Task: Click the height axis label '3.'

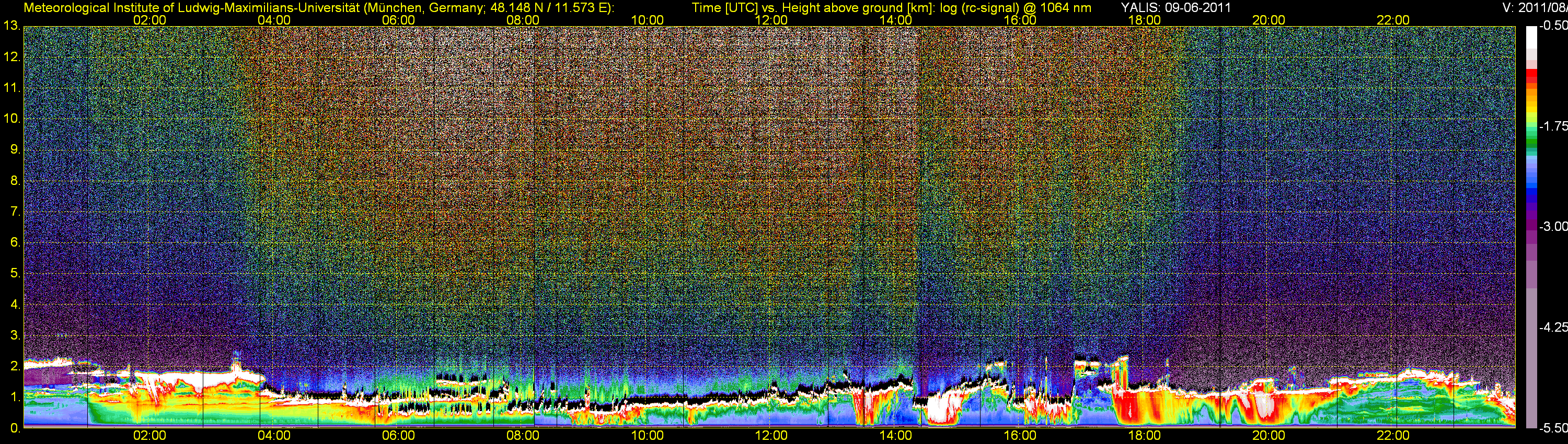Action: [15, 335]
